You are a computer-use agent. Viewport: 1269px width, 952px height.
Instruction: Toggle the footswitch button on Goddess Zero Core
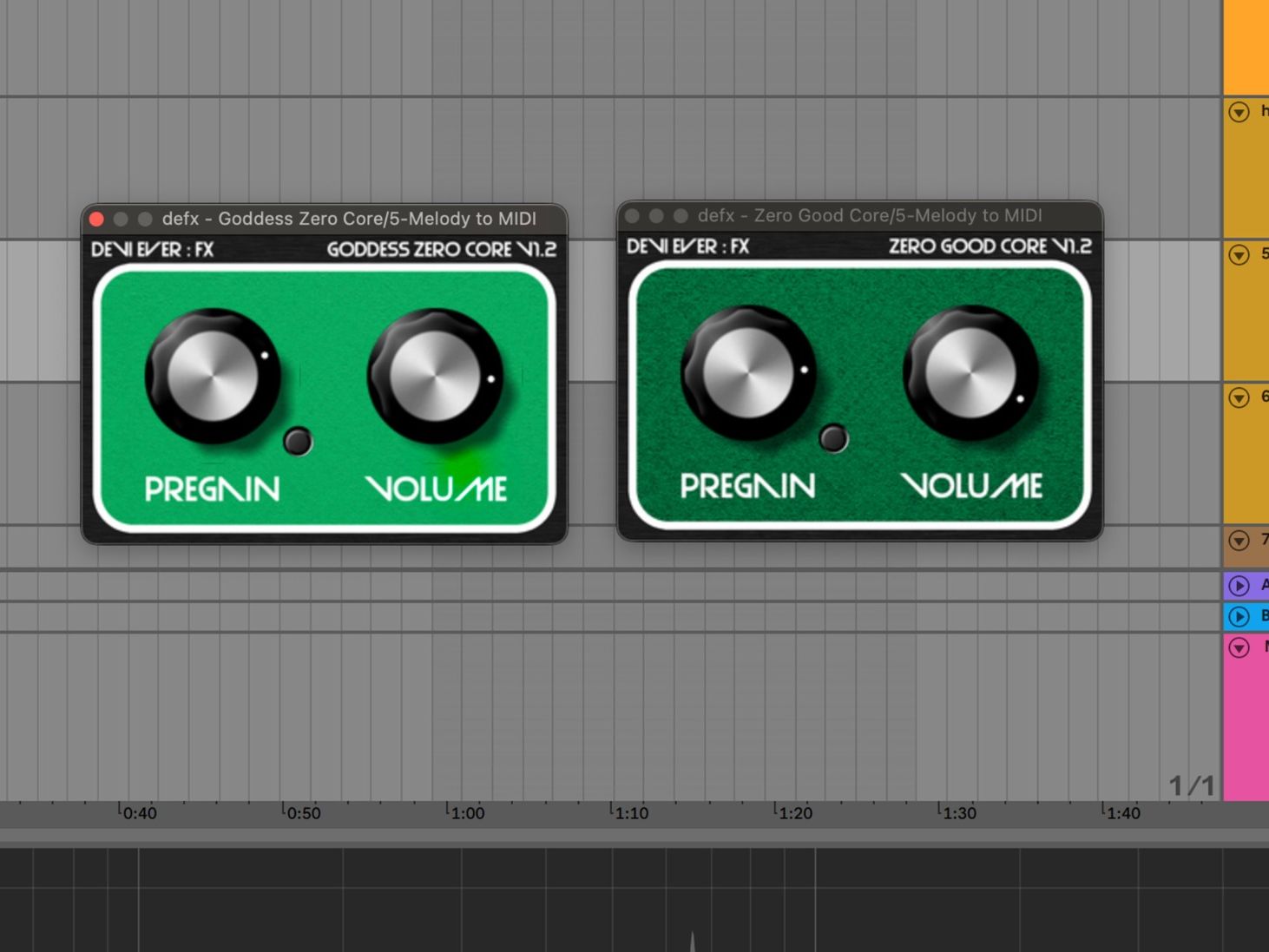tap(298, 441)
